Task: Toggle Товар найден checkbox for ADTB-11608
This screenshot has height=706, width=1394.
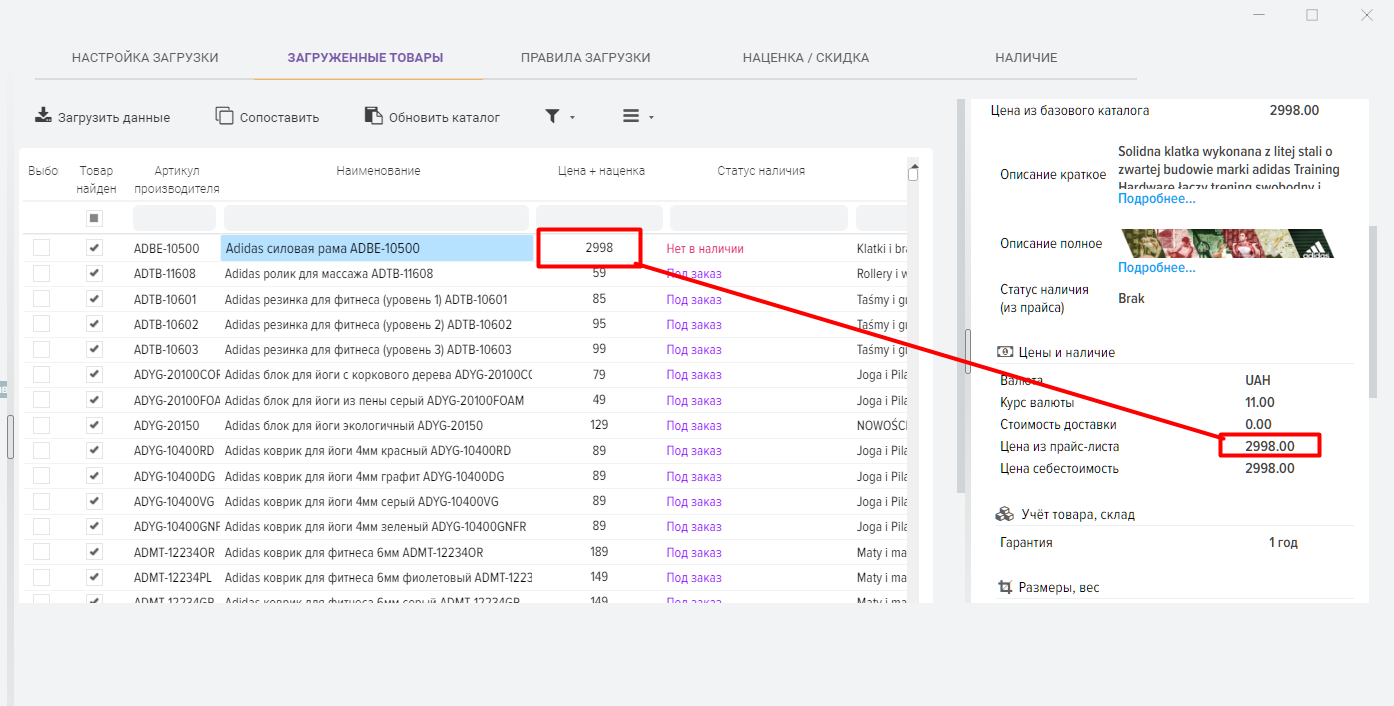Action: (x=94, y=273)
